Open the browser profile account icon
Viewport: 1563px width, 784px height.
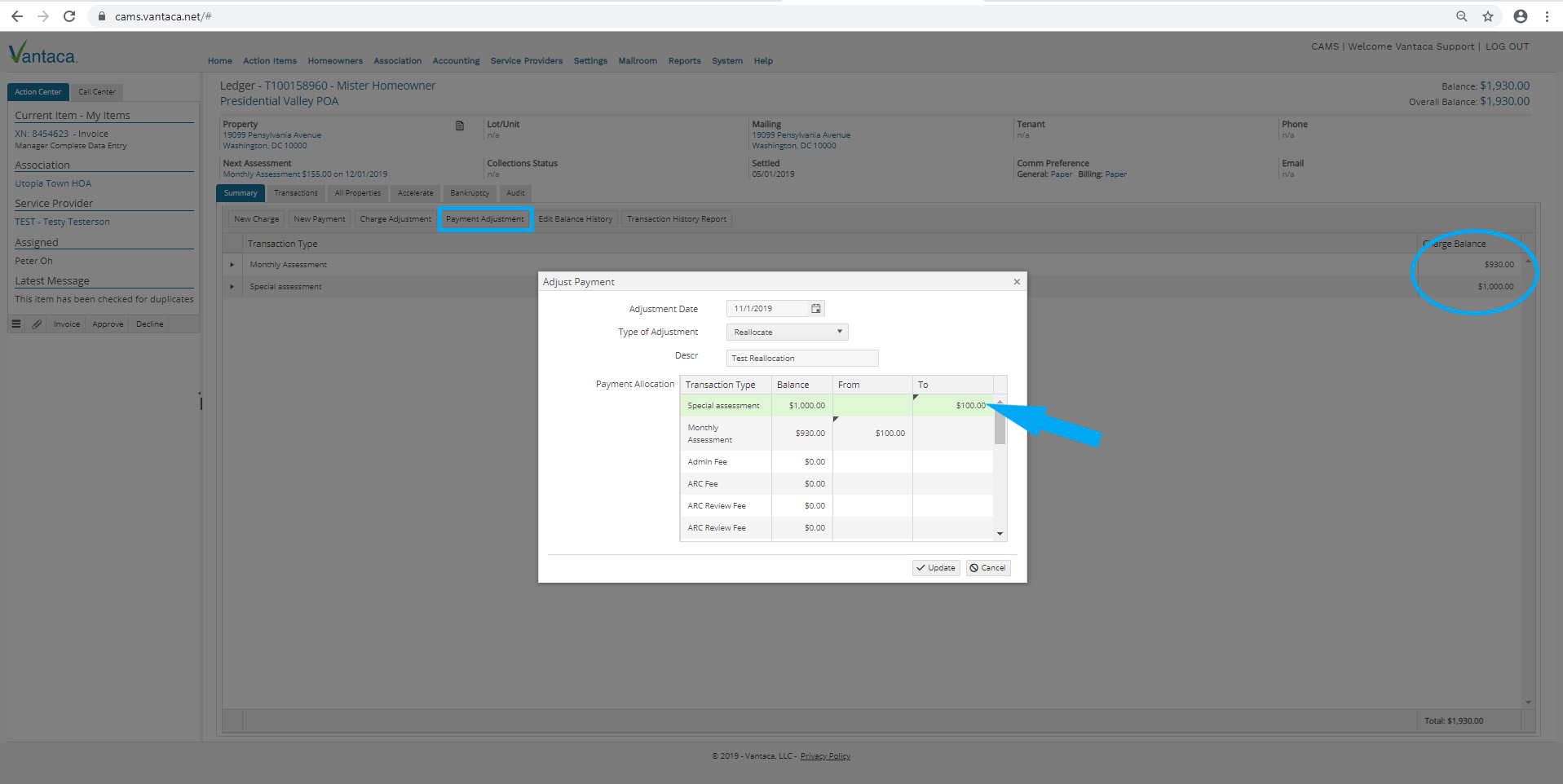click(1521, 16)
